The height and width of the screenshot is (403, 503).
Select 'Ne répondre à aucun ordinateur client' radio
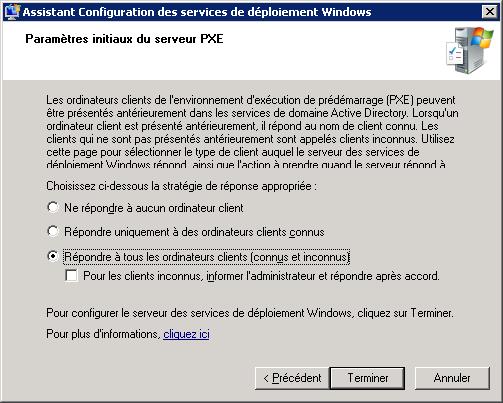click(x=53, y=207)
